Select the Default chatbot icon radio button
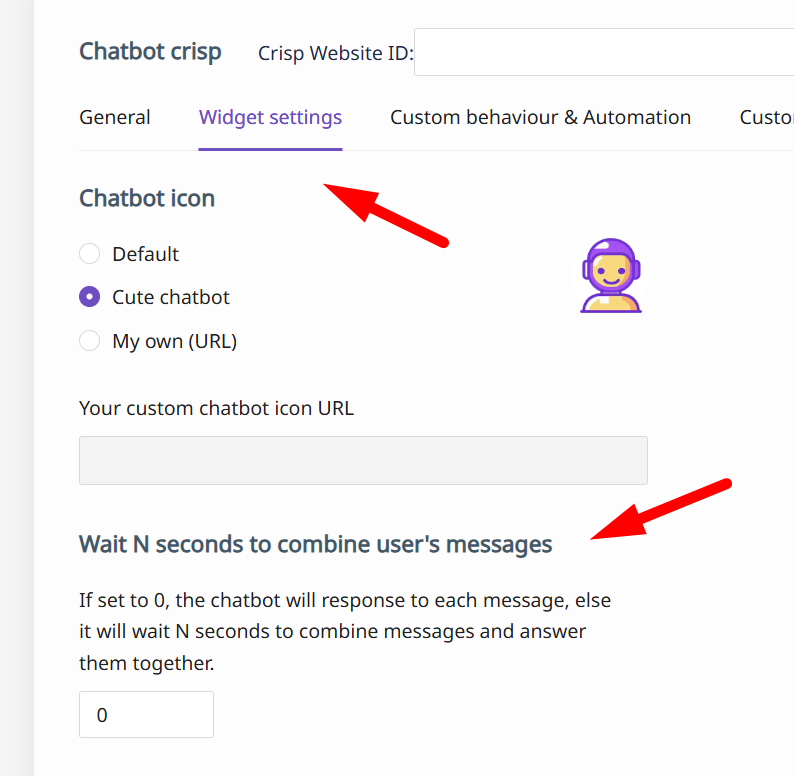The width and height of the screenshot is (794, 776). click(90, 254)
